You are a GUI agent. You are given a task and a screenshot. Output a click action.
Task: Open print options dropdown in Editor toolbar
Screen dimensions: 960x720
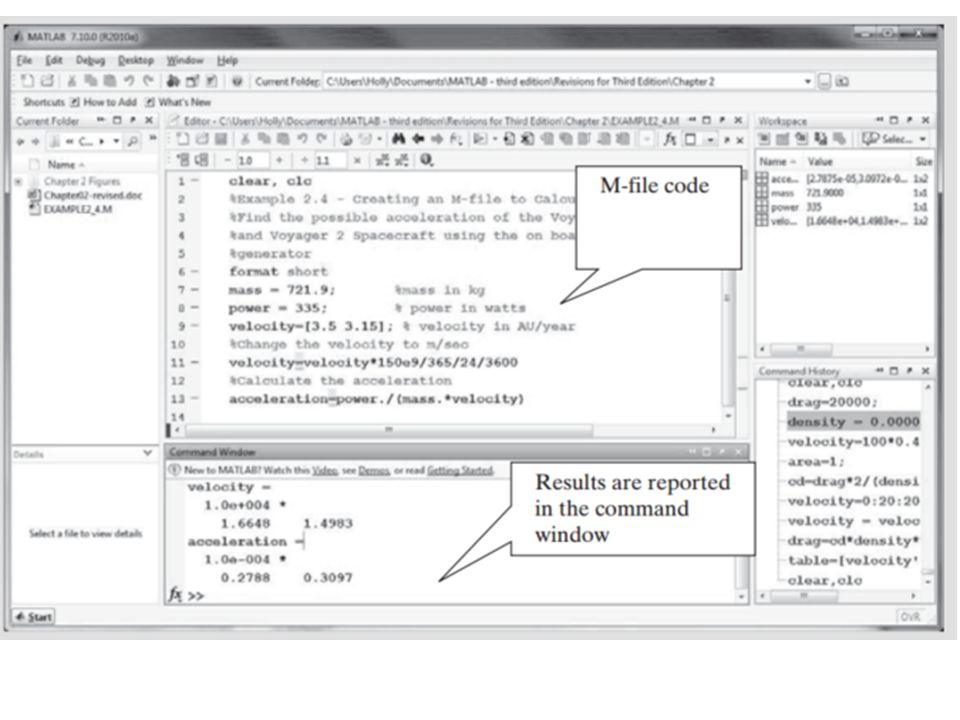tap(379, 140)
